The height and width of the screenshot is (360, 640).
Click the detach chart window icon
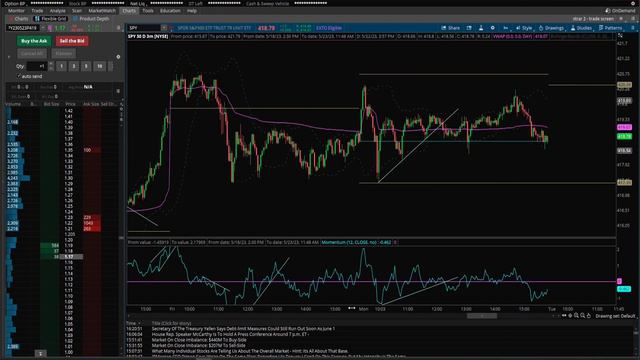point(469,28)
